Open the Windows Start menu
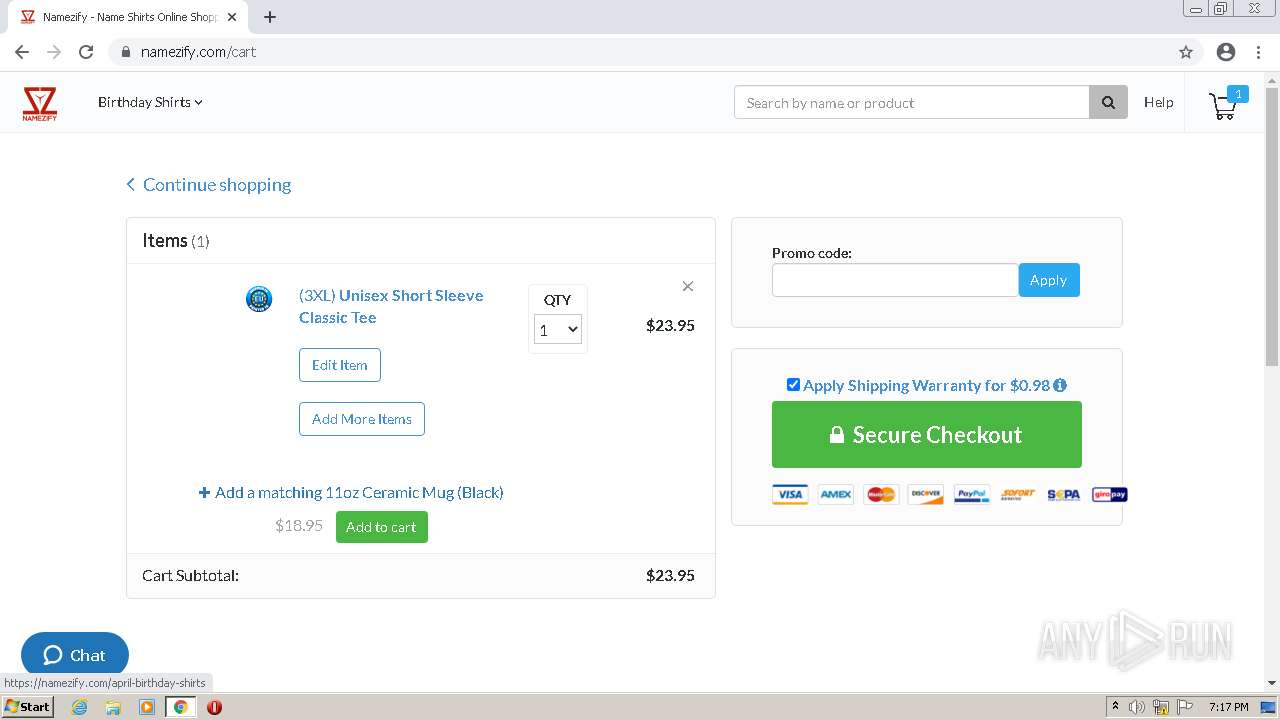Image resolution: width=1280 pixels, height=720 pixels. (x=27, y=707)
